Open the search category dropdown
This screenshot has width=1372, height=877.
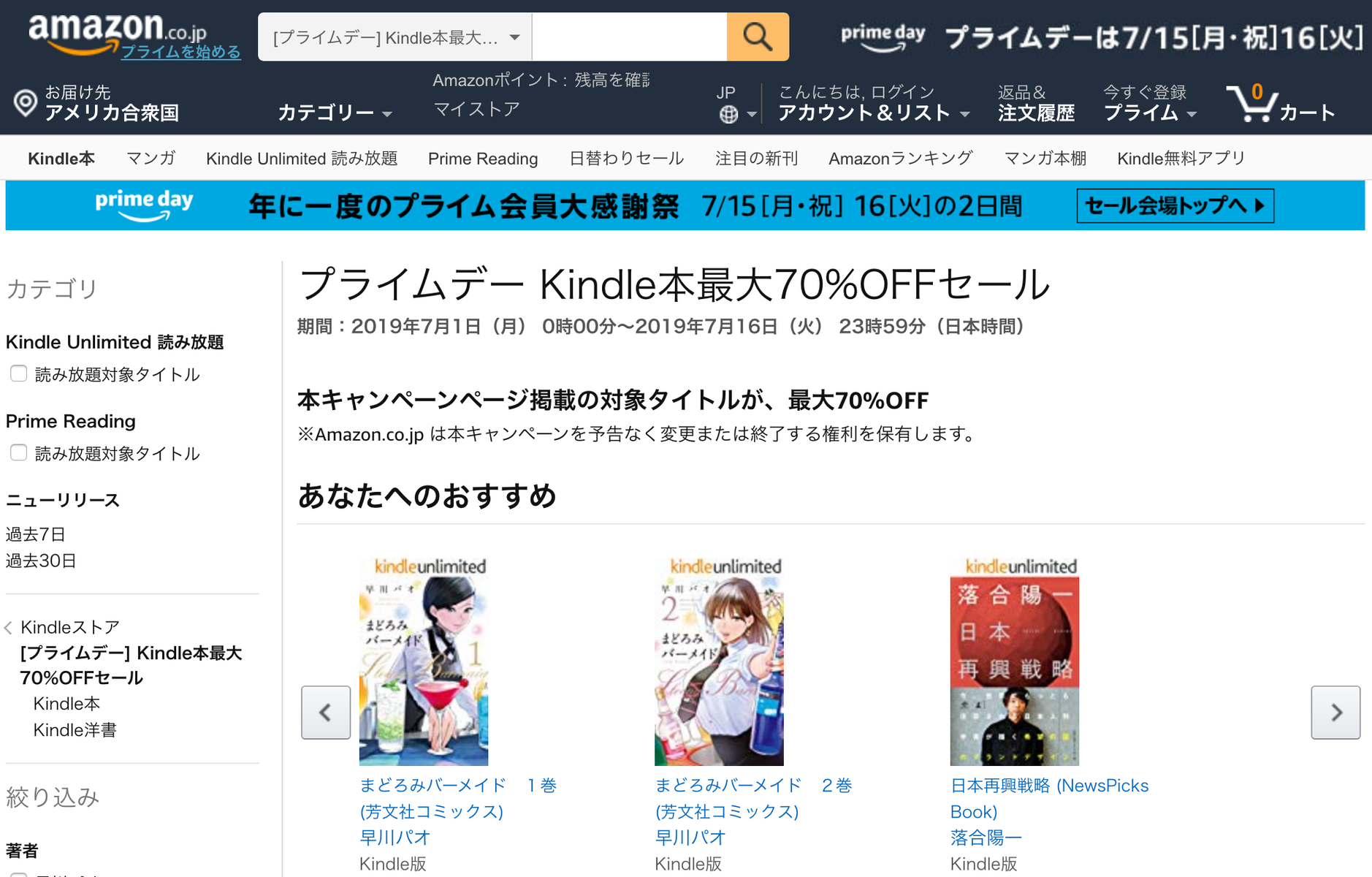[x=395, y=37]
